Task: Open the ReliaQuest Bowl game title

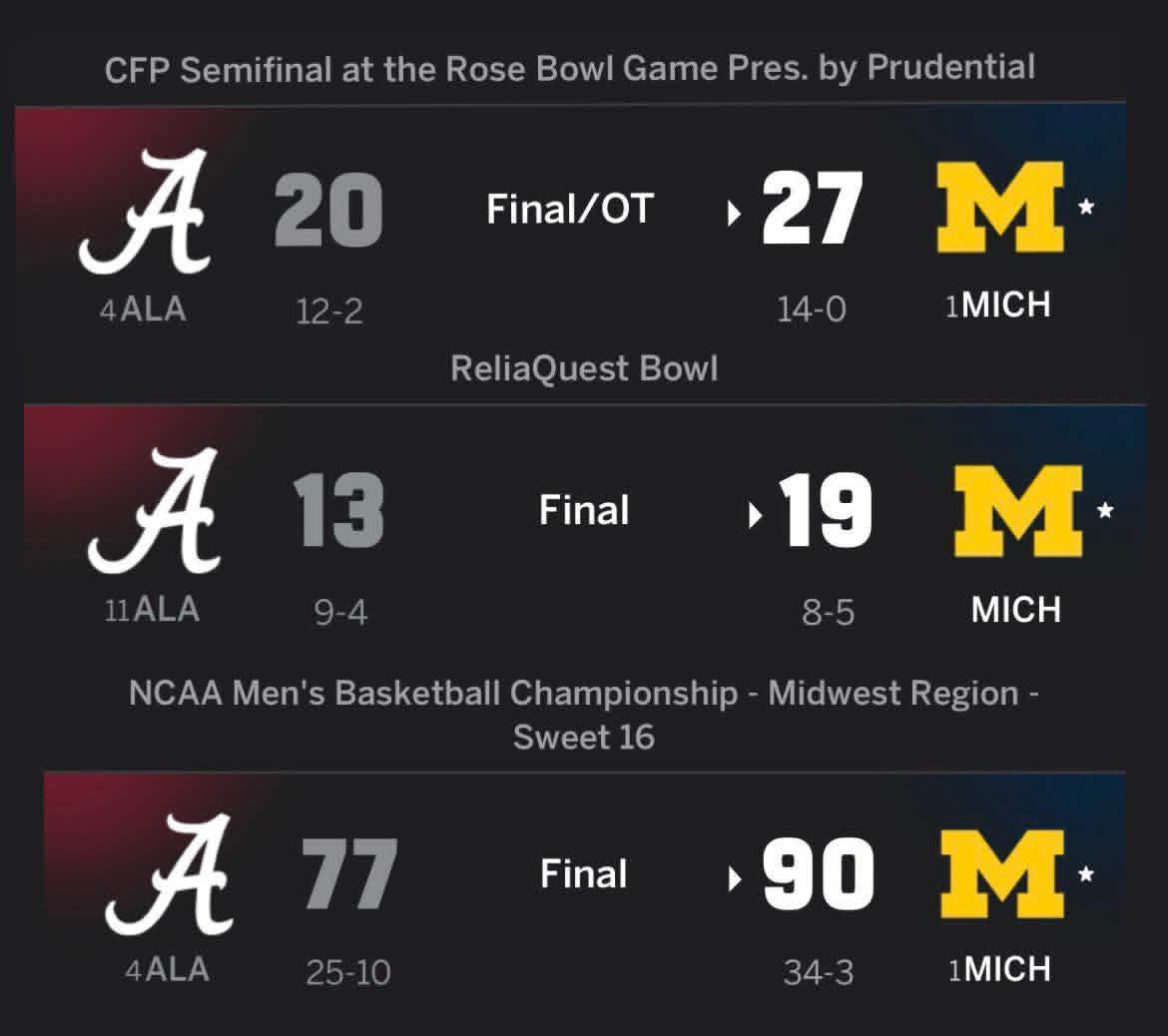Action: click(x=584, y=368)
